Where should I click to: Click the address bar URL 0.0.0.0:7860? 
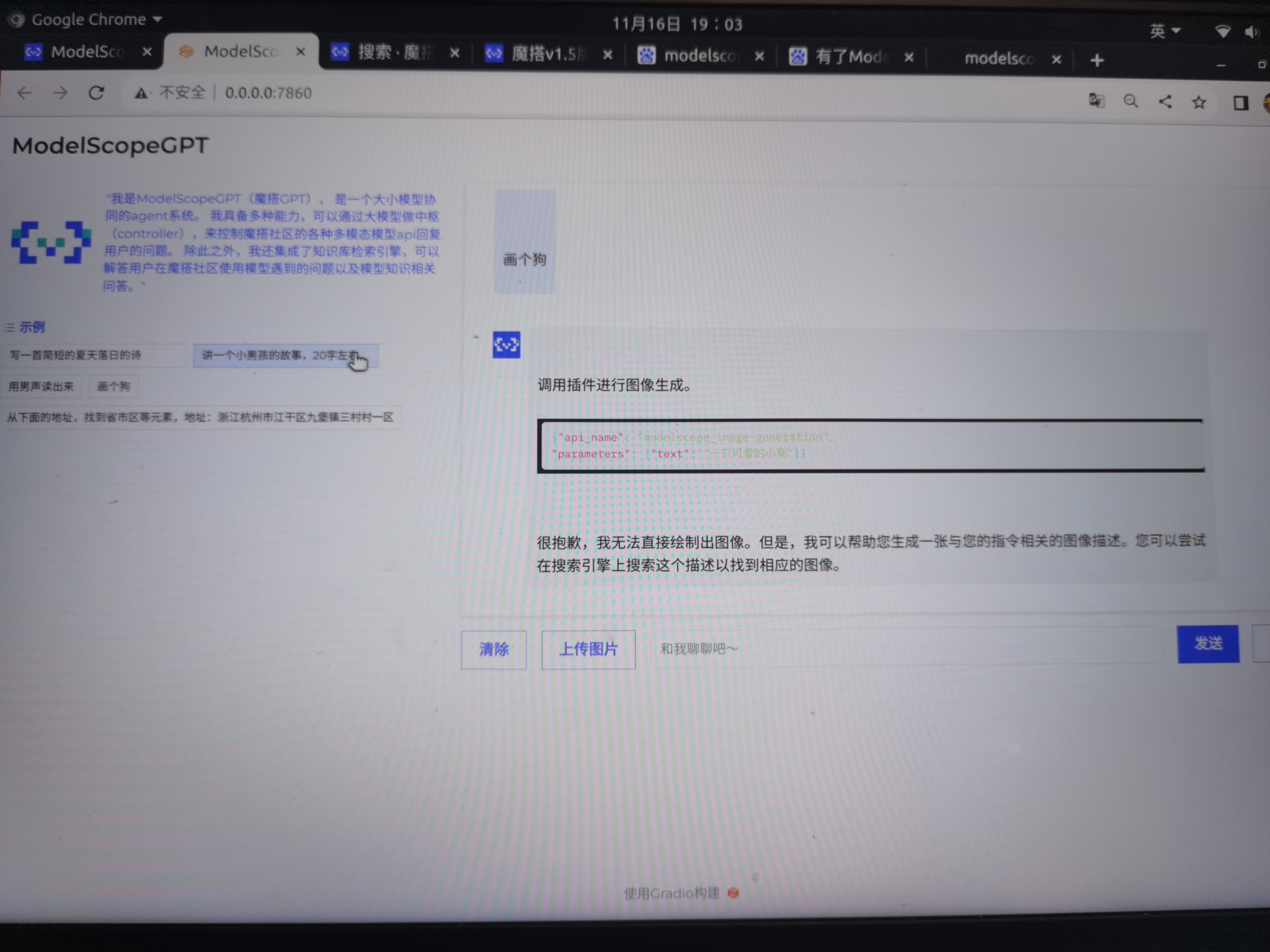[x=268, y=93]
